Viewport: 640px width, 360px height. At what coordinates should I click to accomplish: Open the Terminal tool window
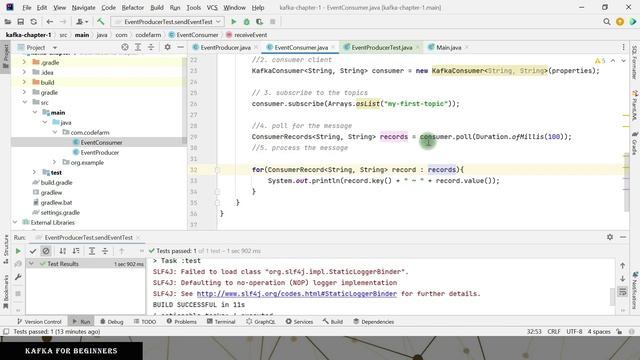[x=221, y=322]
